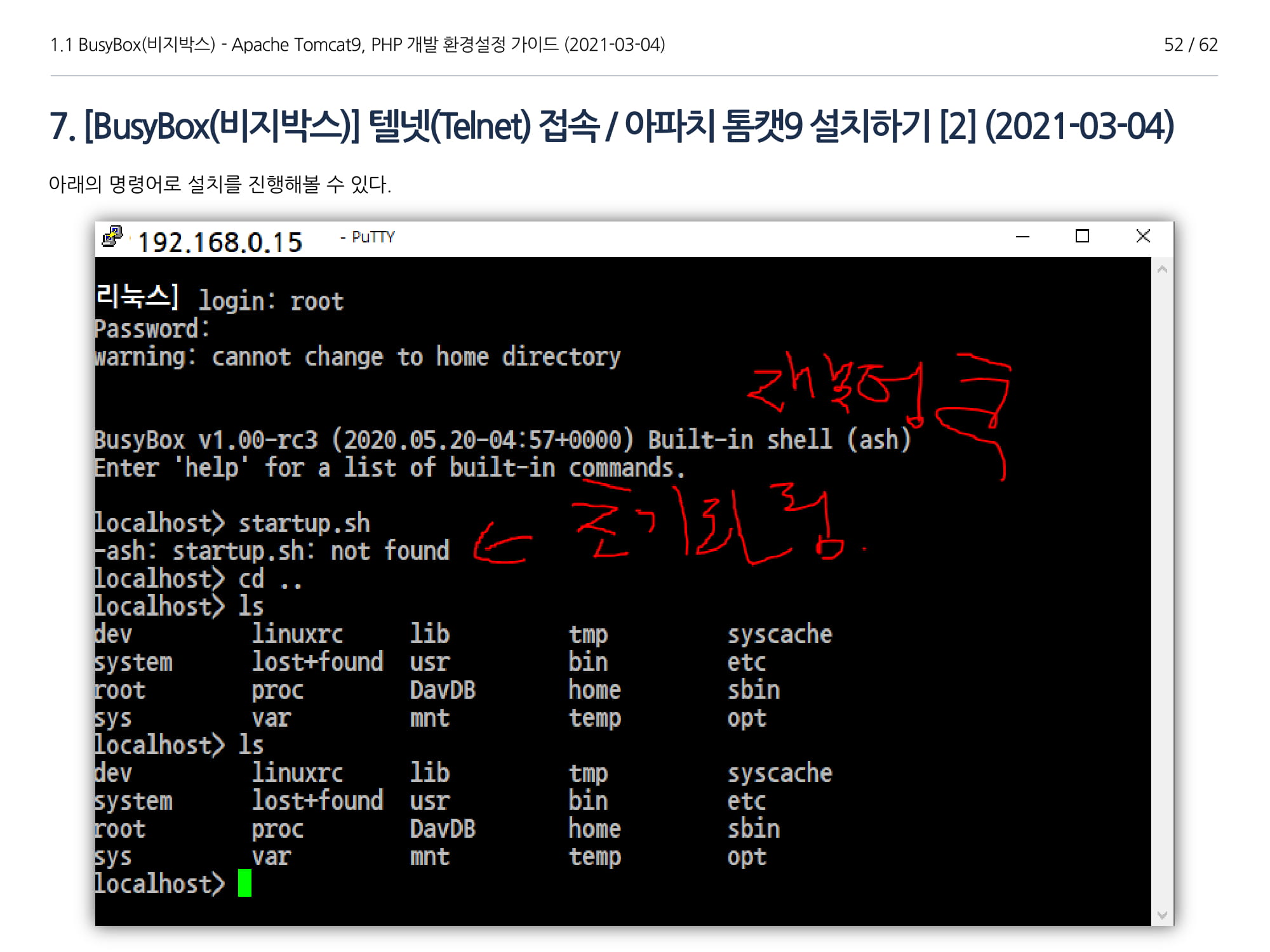Minimize the PuTTY window
Viewport: 1270px width, 952px height.
click(x=1022, y=237)
